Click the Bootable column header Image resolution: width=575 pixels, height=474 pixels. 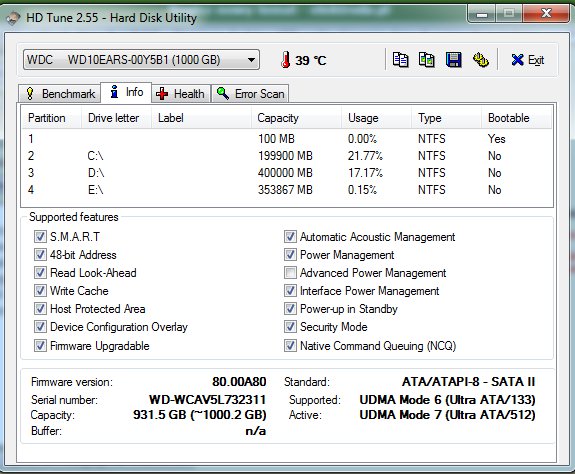tap(516, 118)
